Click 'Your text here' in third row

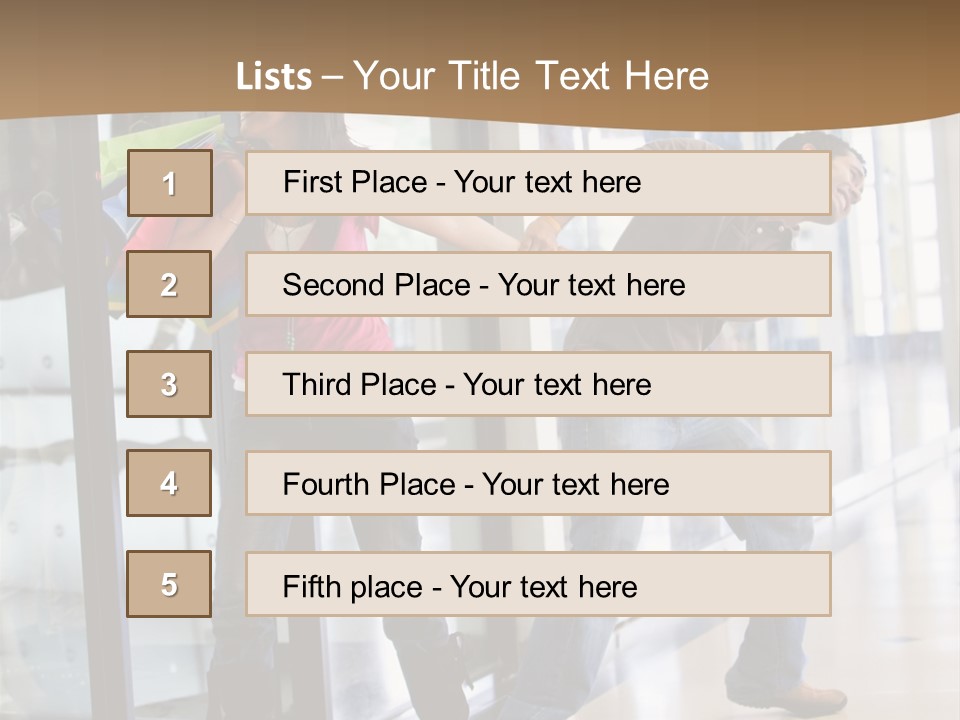pos(557,384)
